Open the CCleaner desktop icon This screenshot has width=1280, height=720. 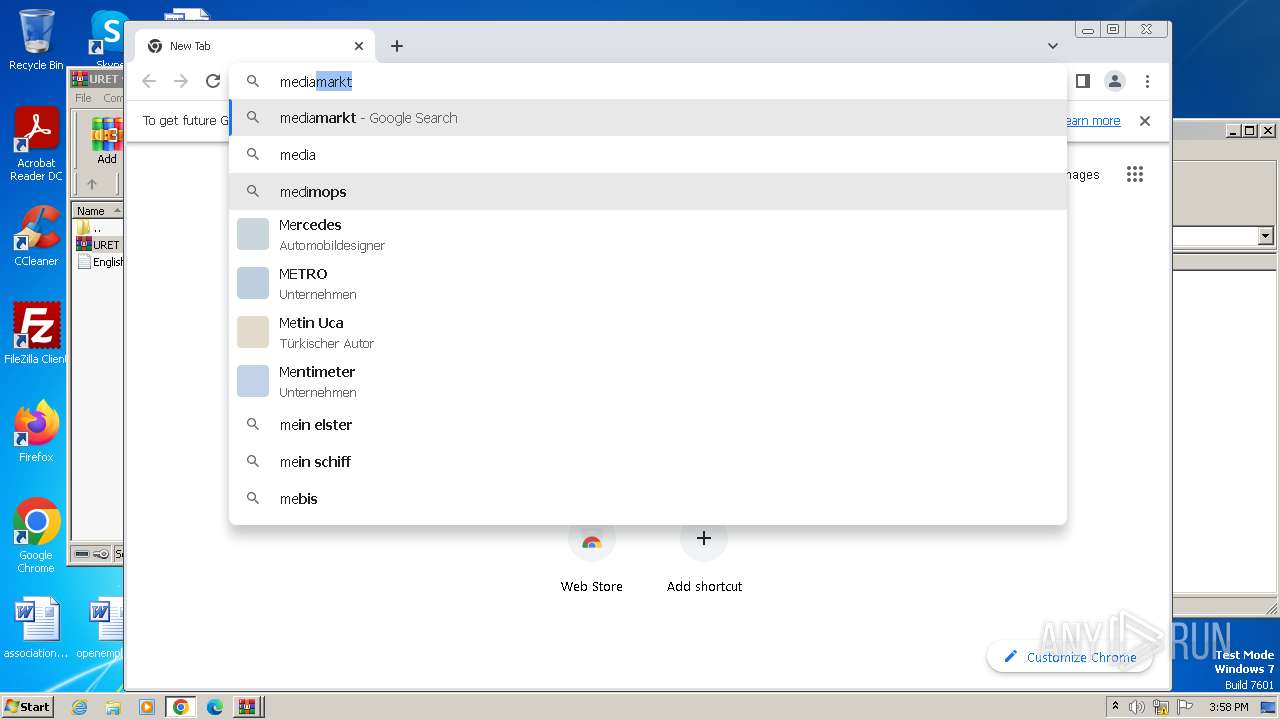(36, 236)
